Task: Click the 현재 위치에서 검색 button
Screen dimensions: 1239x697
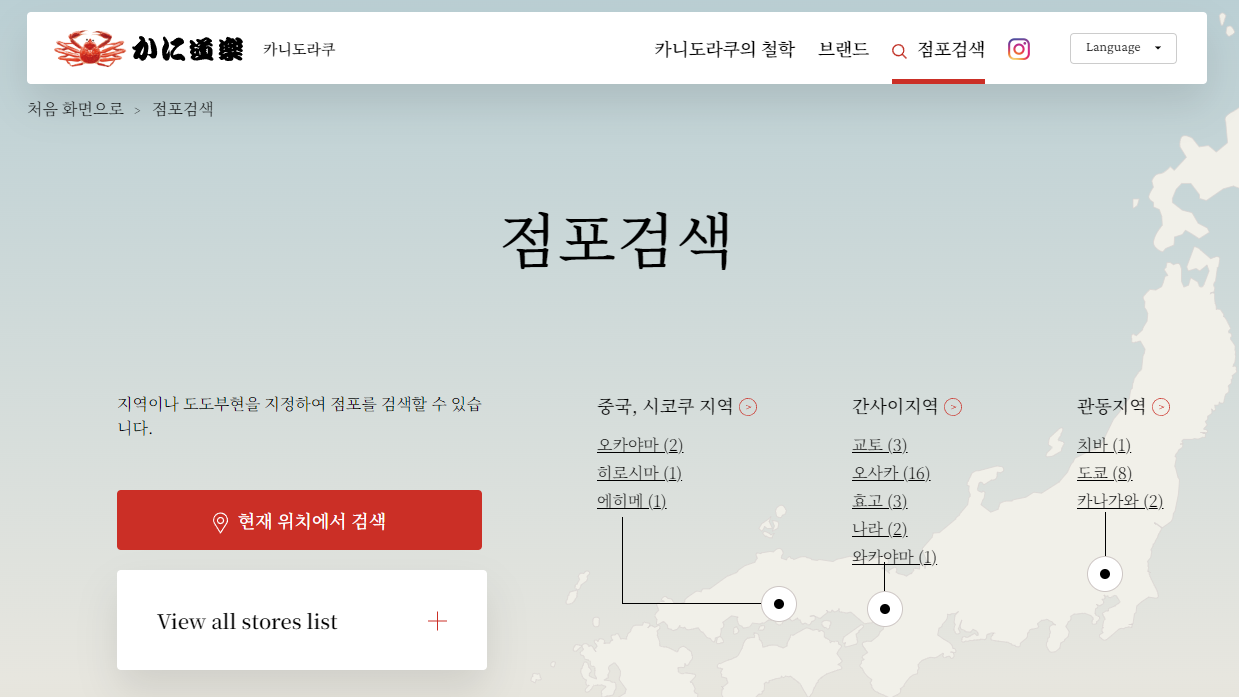Action: click(299, 519)
